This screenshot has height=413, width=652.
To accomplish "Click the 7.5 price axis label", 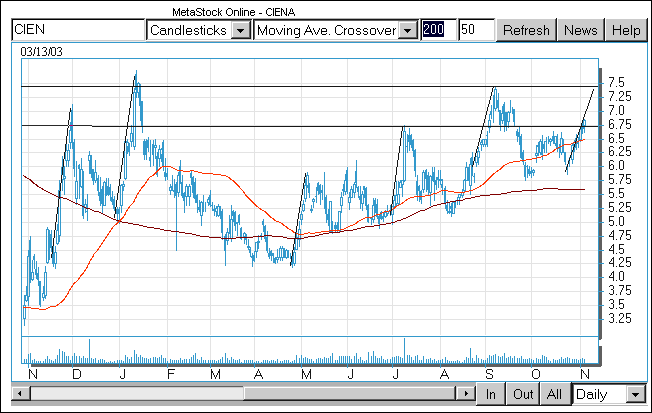I will tap(616, 82).
